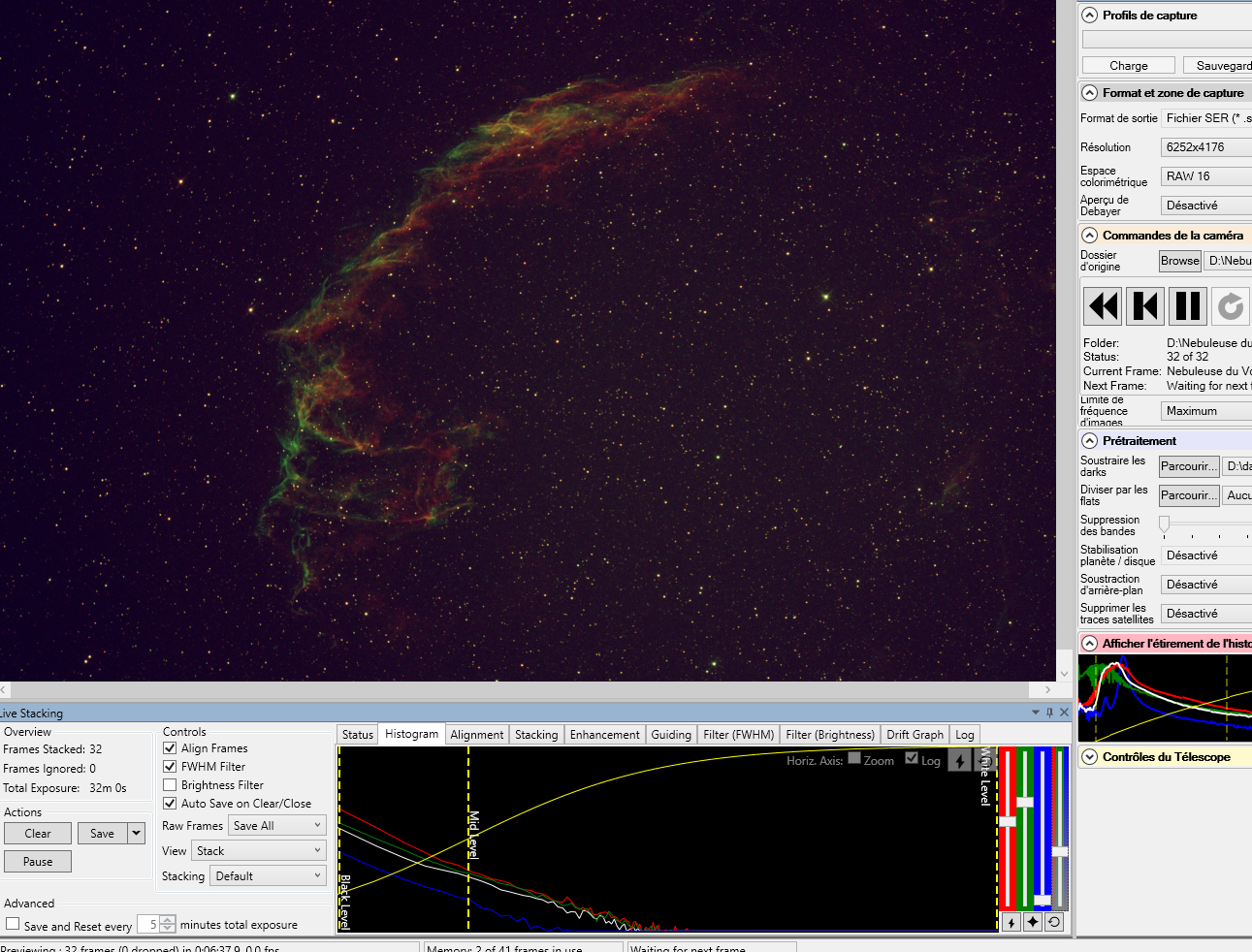Screen dimensions: 1252x952
Task: Open the Drift Graph tab
Action: pos(914,735)
